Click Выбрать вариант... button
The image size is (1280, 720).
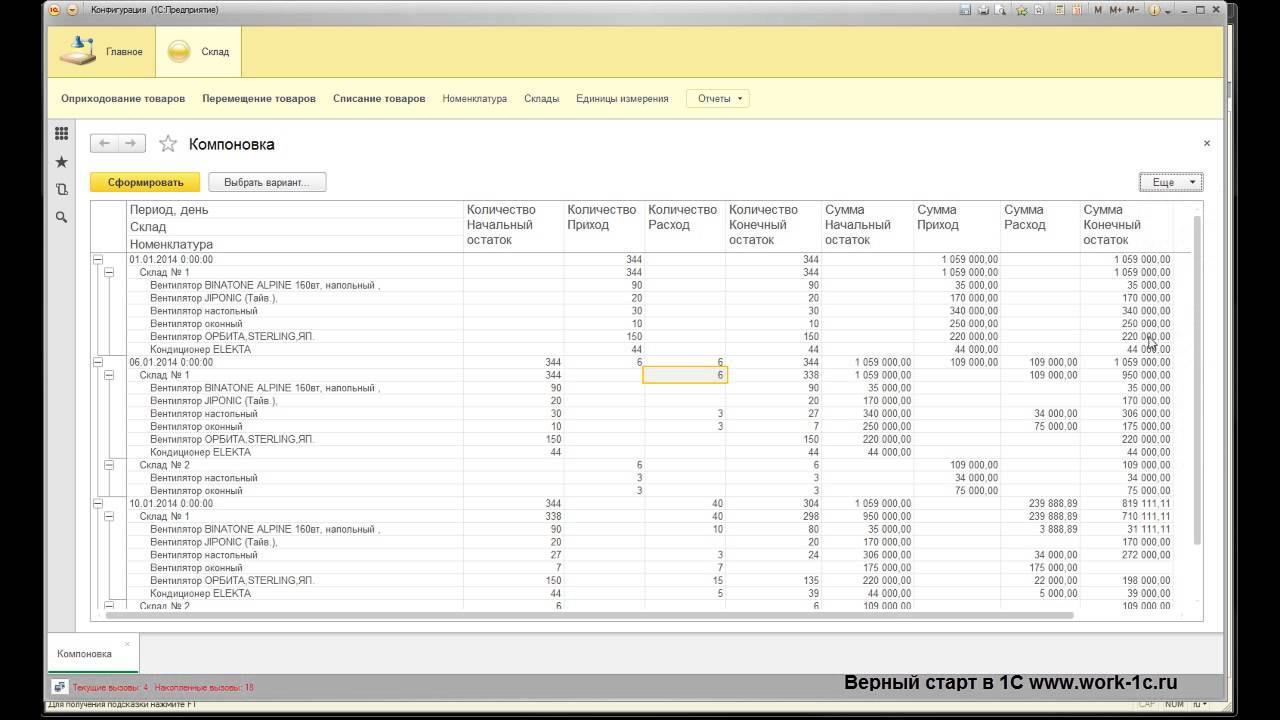pos(267,182)
